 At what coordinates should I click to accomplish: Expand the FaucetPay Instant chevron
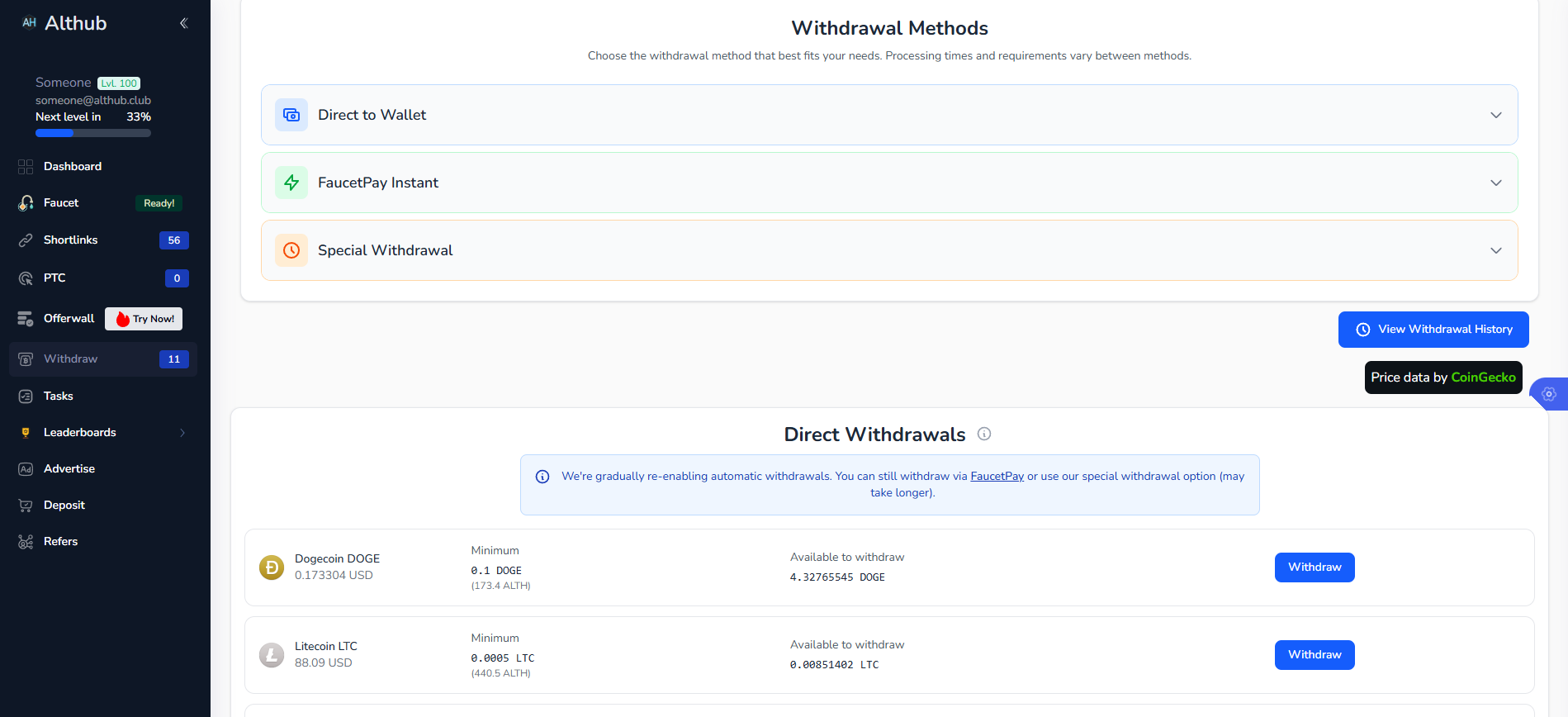pyautogui.click(x=1496, y=183)
